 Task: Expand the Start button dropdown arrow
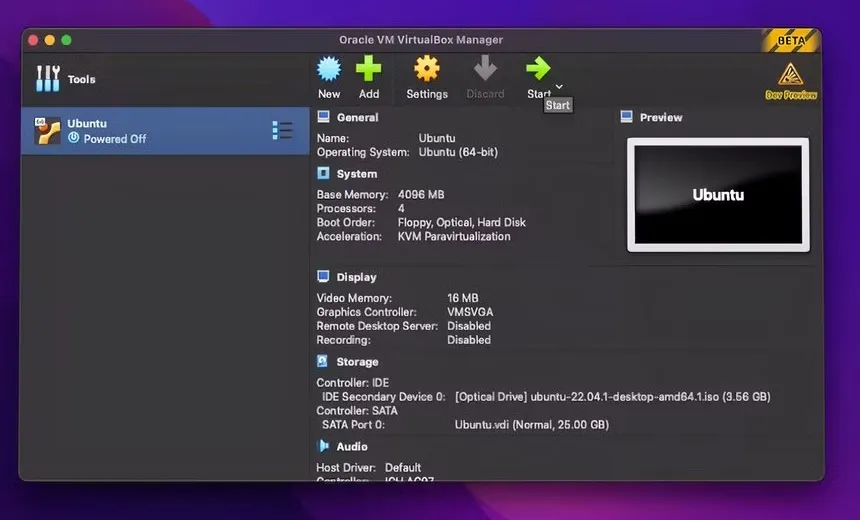click(559, 87)
